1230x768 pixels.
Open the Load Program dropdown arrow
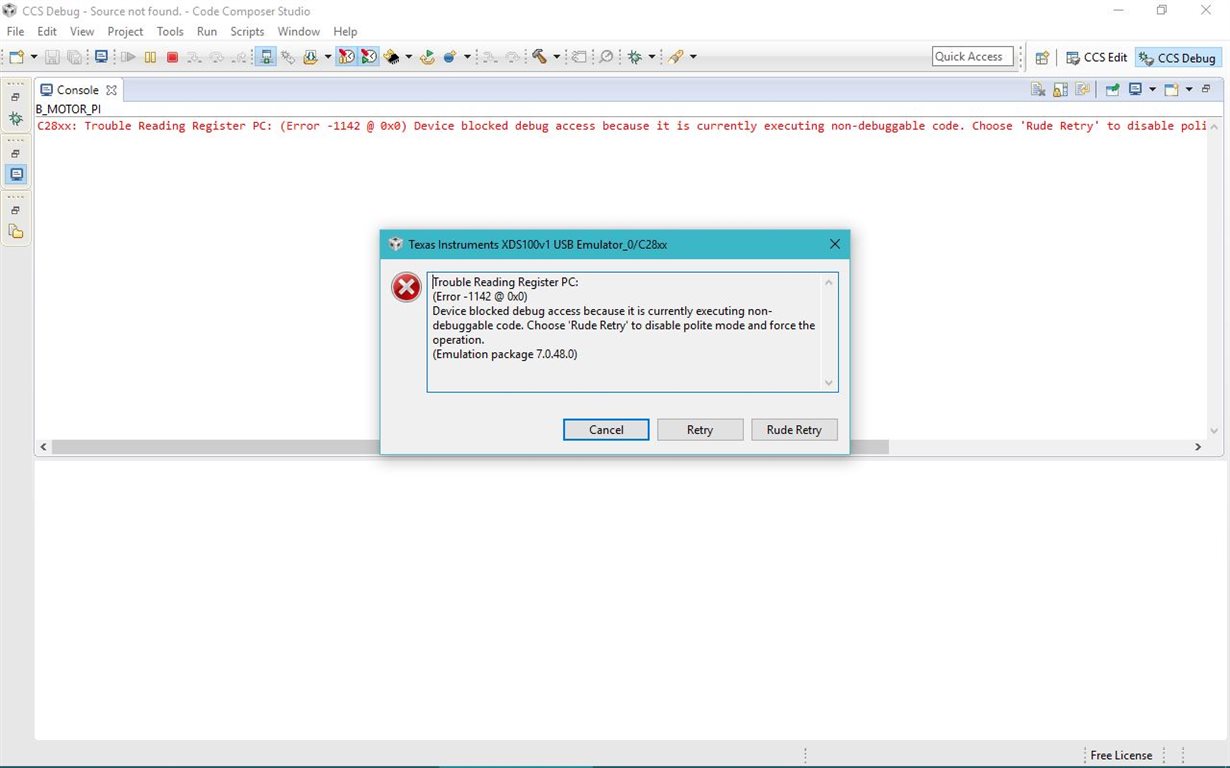[328, 57]
